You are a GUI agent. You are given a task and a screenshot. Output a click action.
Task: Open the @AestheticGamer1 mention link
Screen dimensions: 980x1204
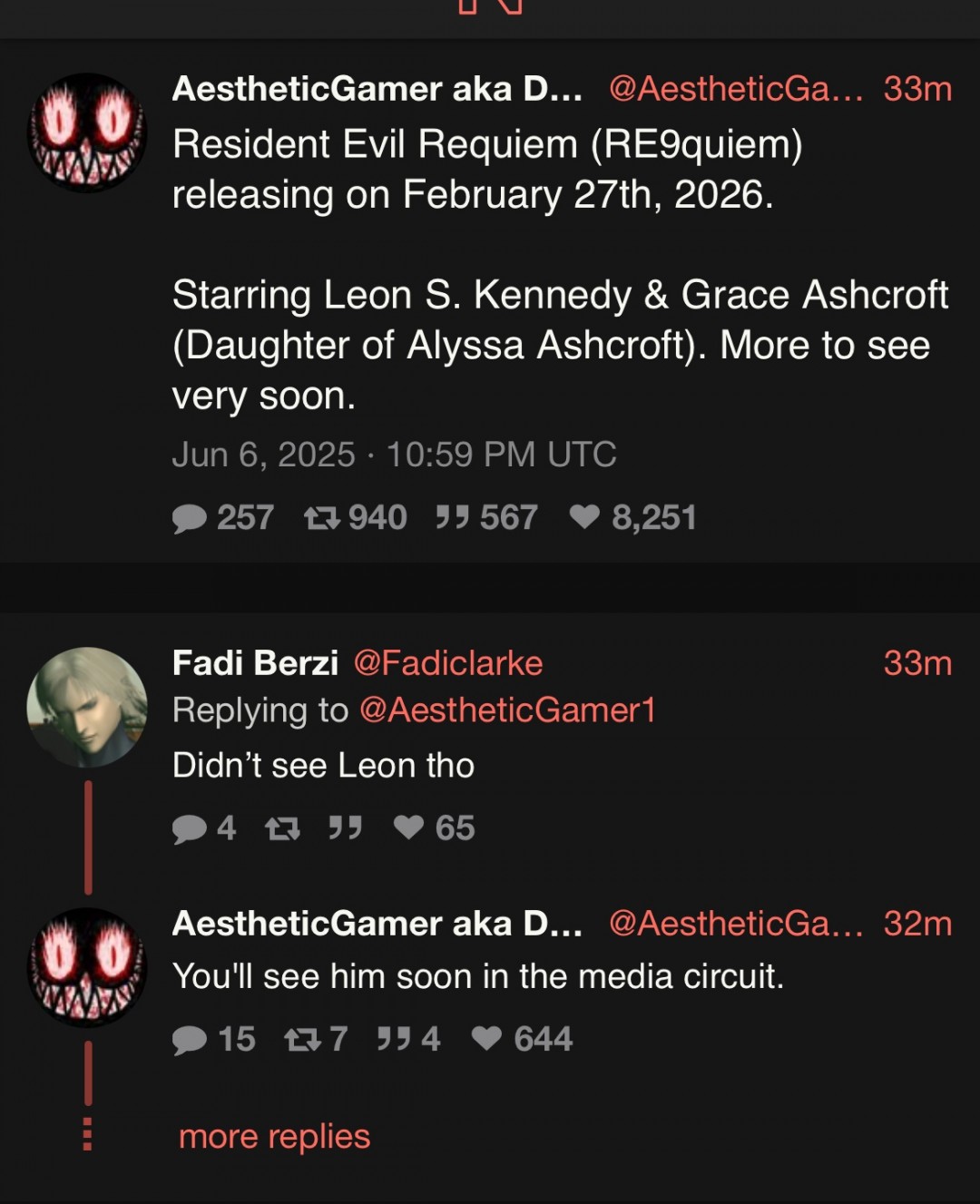[507, 710]
